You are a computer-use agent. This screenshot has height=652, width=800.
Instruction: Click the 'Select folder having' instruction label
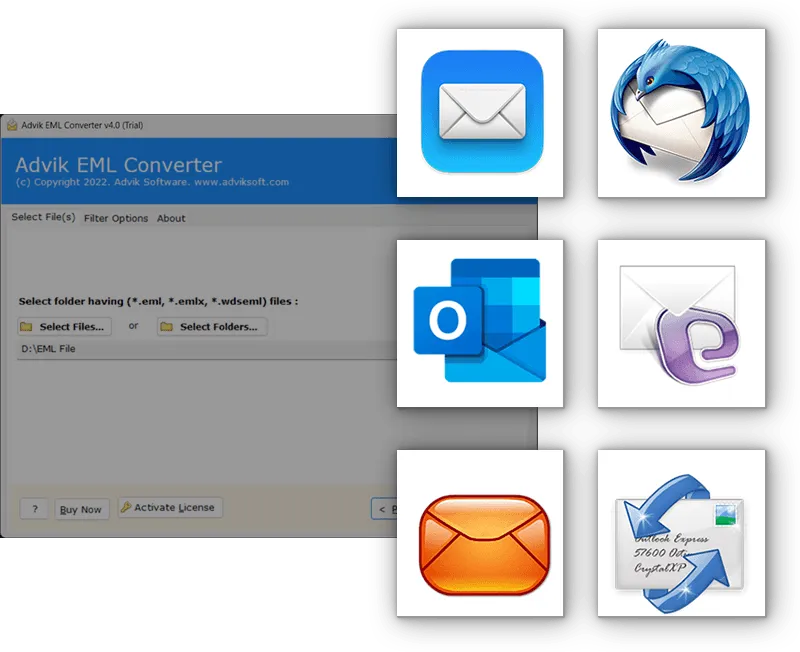[158, 301]
